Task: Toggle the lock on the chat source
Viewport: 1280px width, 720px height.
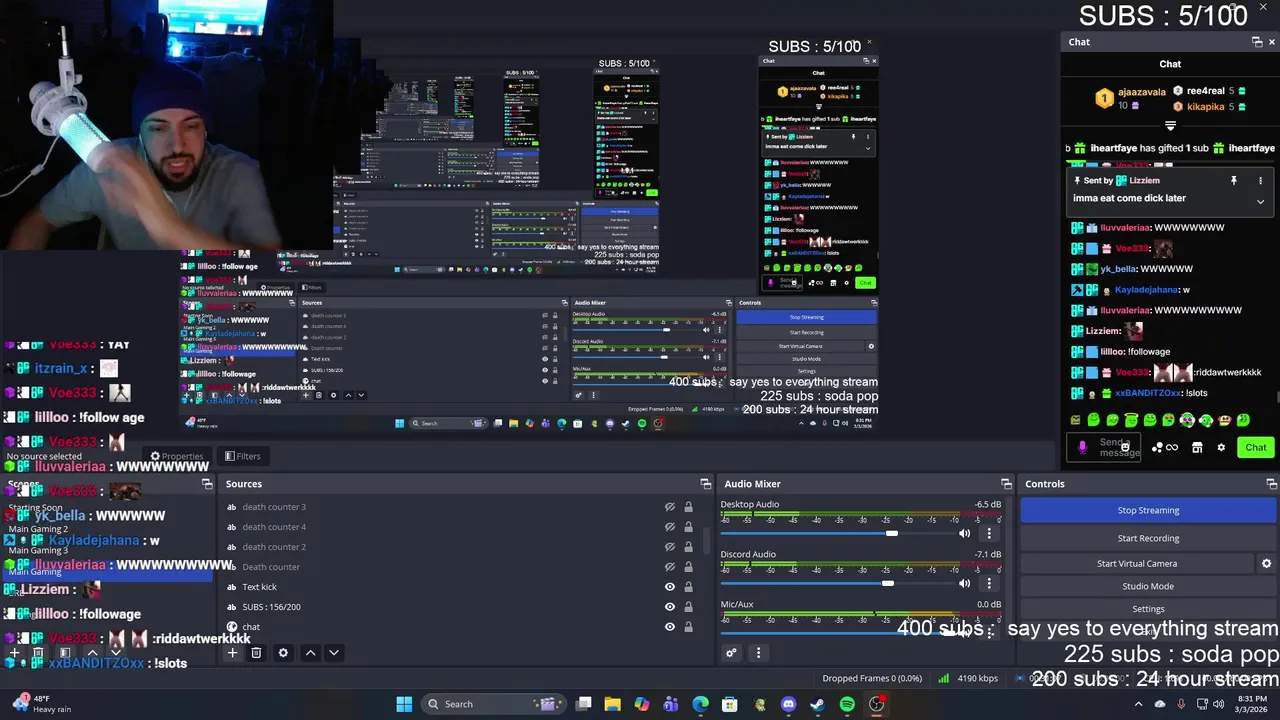Action: (x=688, y=627)
